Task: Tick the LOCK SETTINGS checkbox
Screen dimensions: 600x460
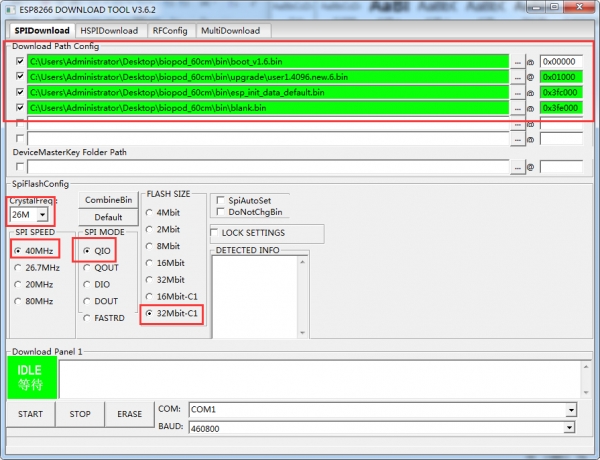Action: (x=214, y=233)
